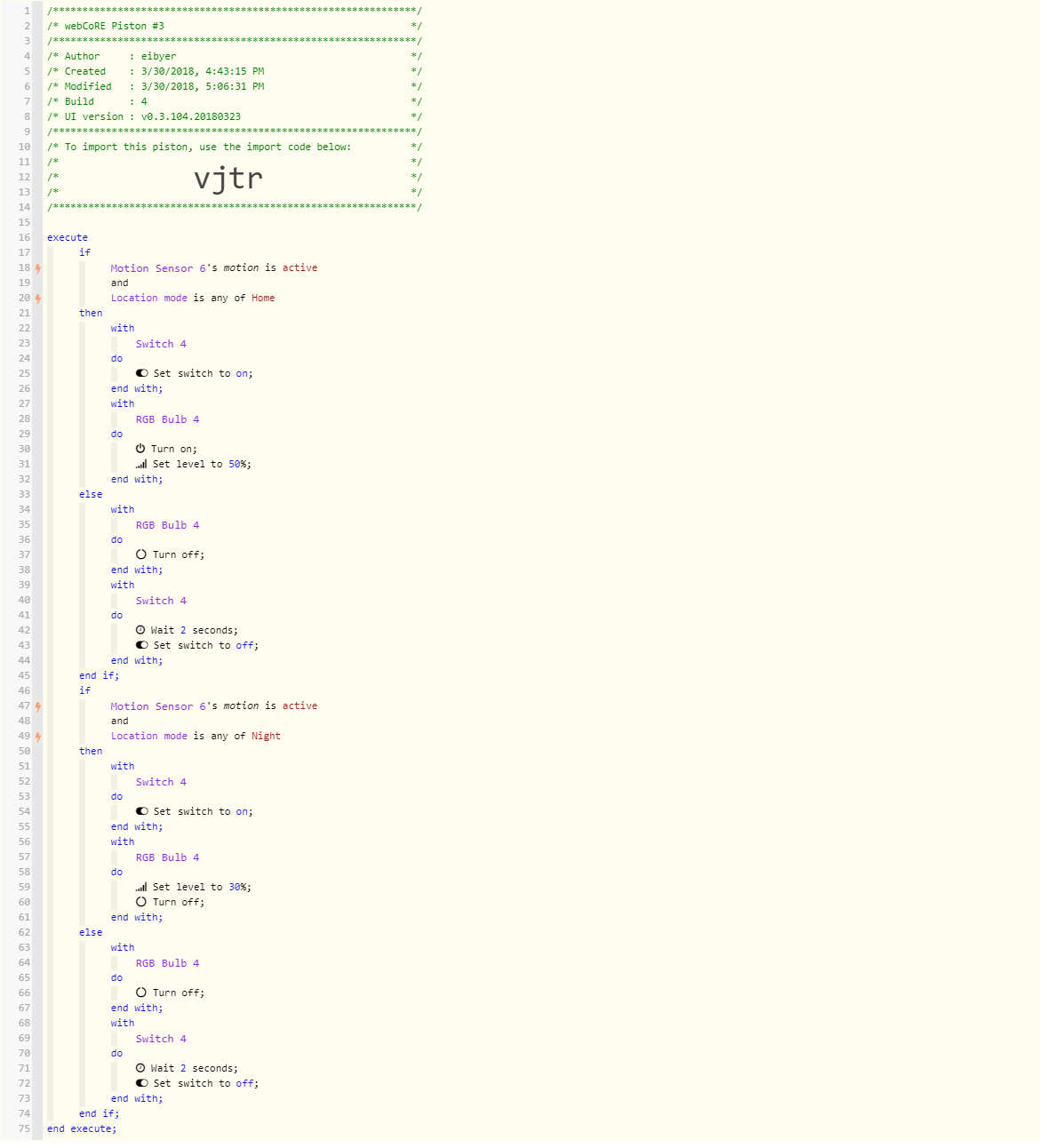
Task: Click 'end if;' on line 45
Action: tap(99, 676)
